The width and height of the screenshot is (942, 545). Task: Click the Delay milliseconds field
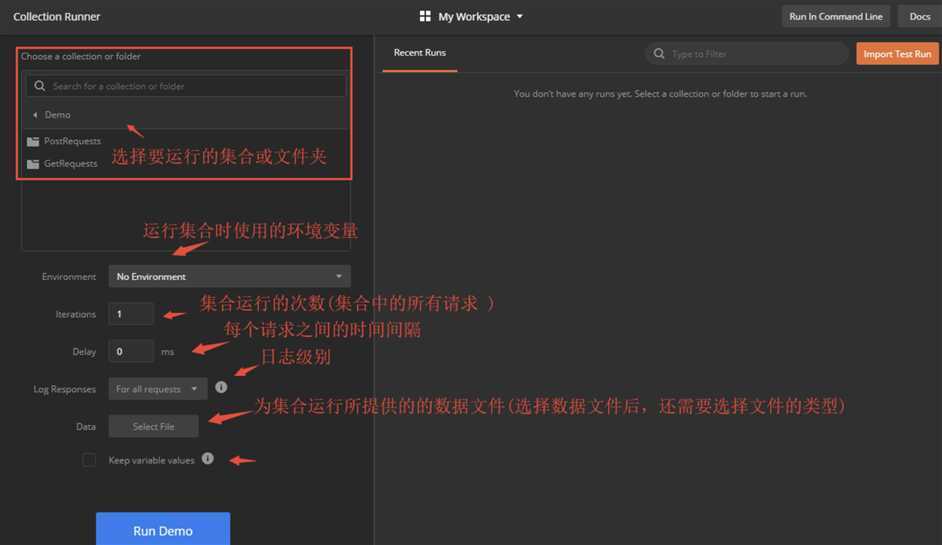point(131,352)
